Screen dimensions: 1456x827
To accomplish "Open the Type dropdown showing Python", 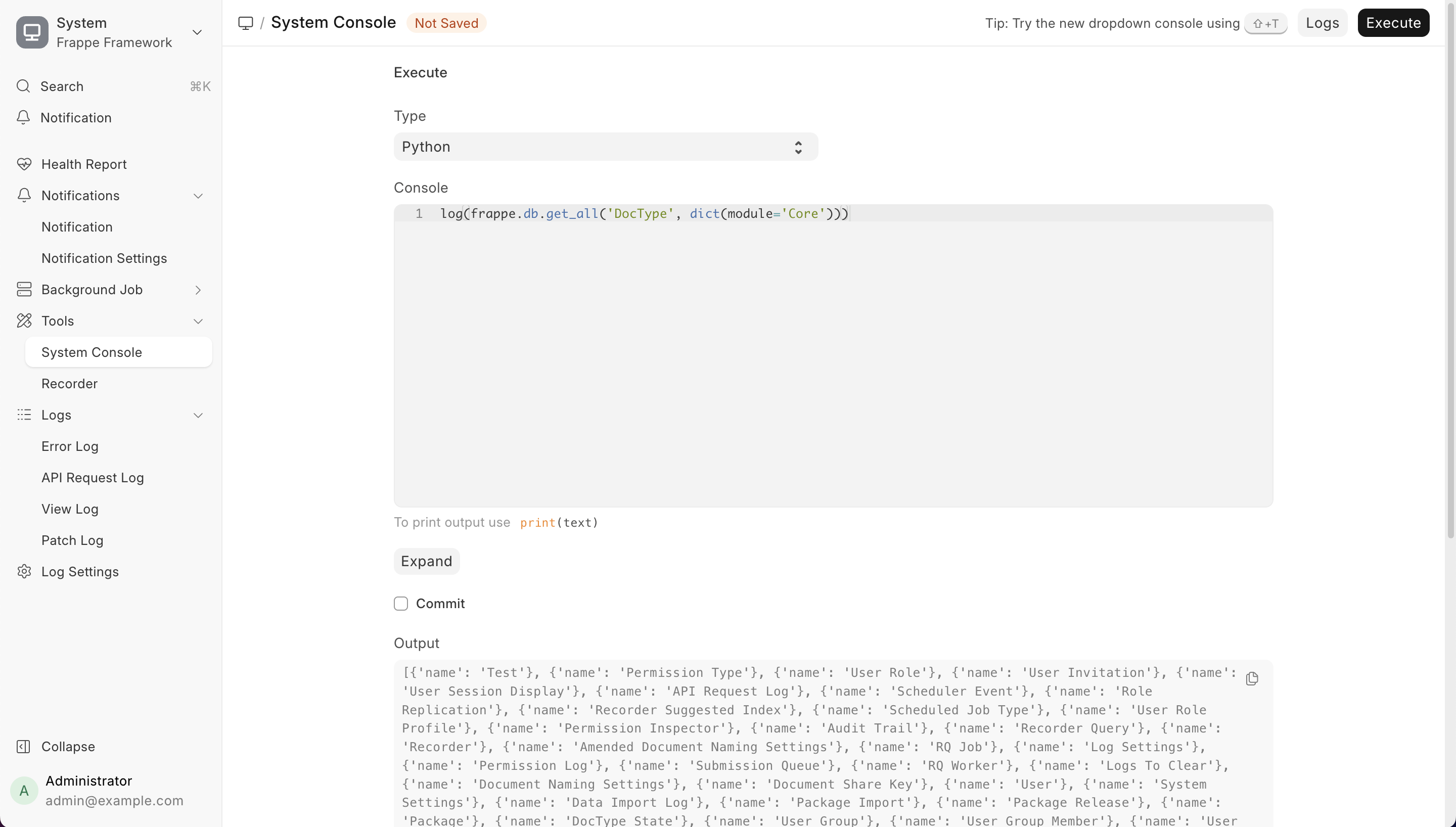I will click(x=605, y=147).
